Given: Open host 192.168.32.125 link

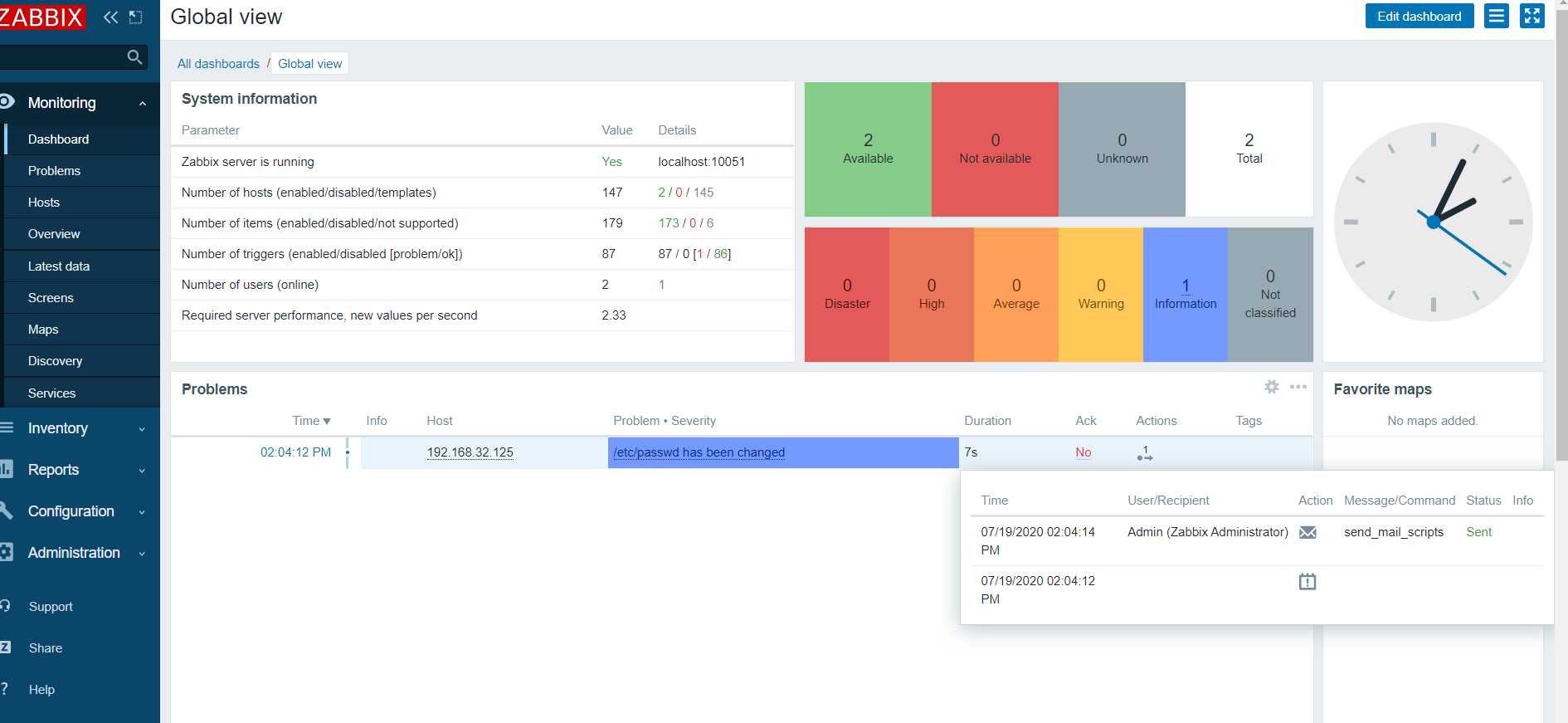Looking at the screenshot, I should (x=470, y=452).
